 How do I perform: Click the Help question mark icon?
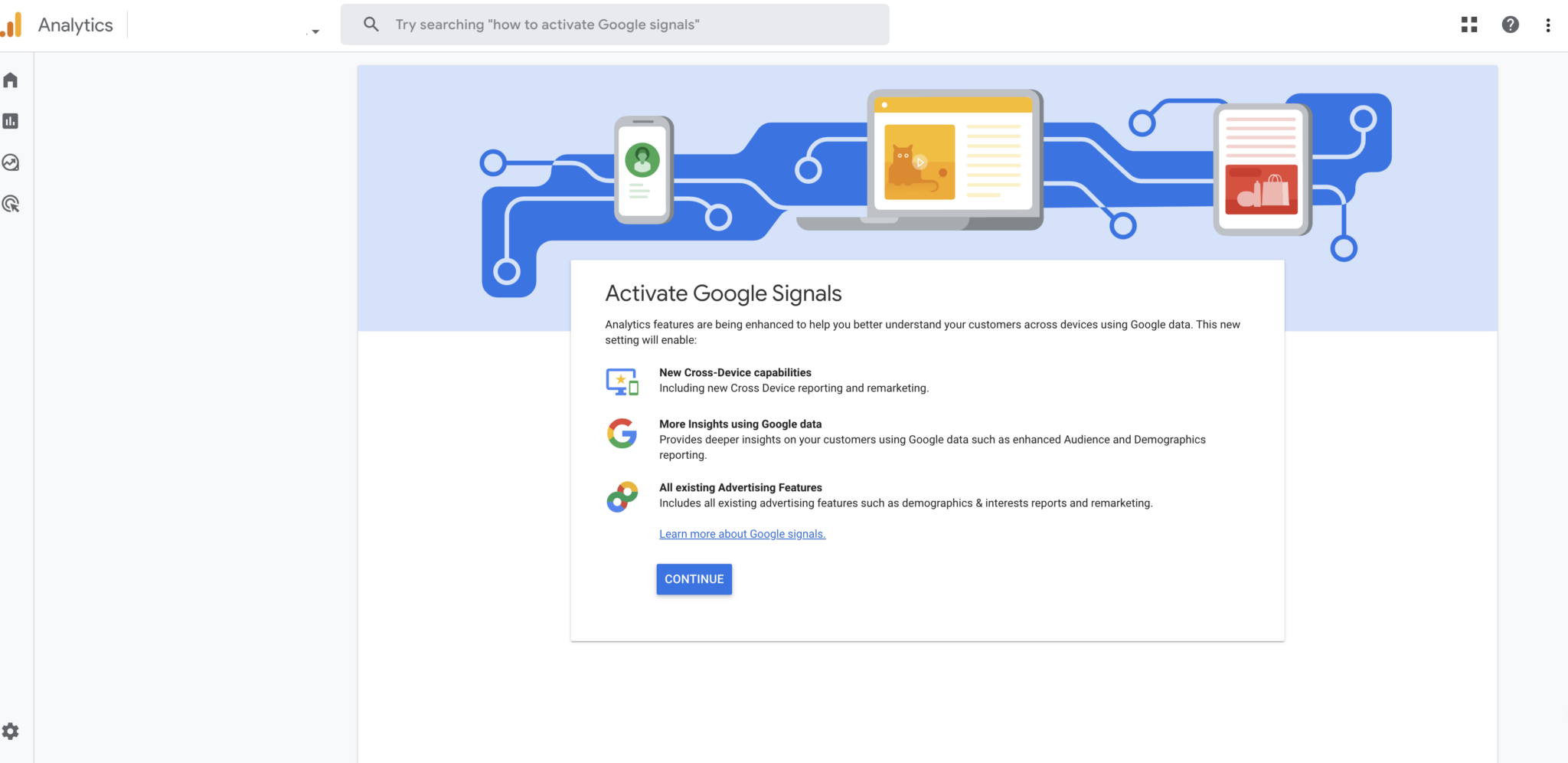pyautogui.click(x=1510, y=25)
